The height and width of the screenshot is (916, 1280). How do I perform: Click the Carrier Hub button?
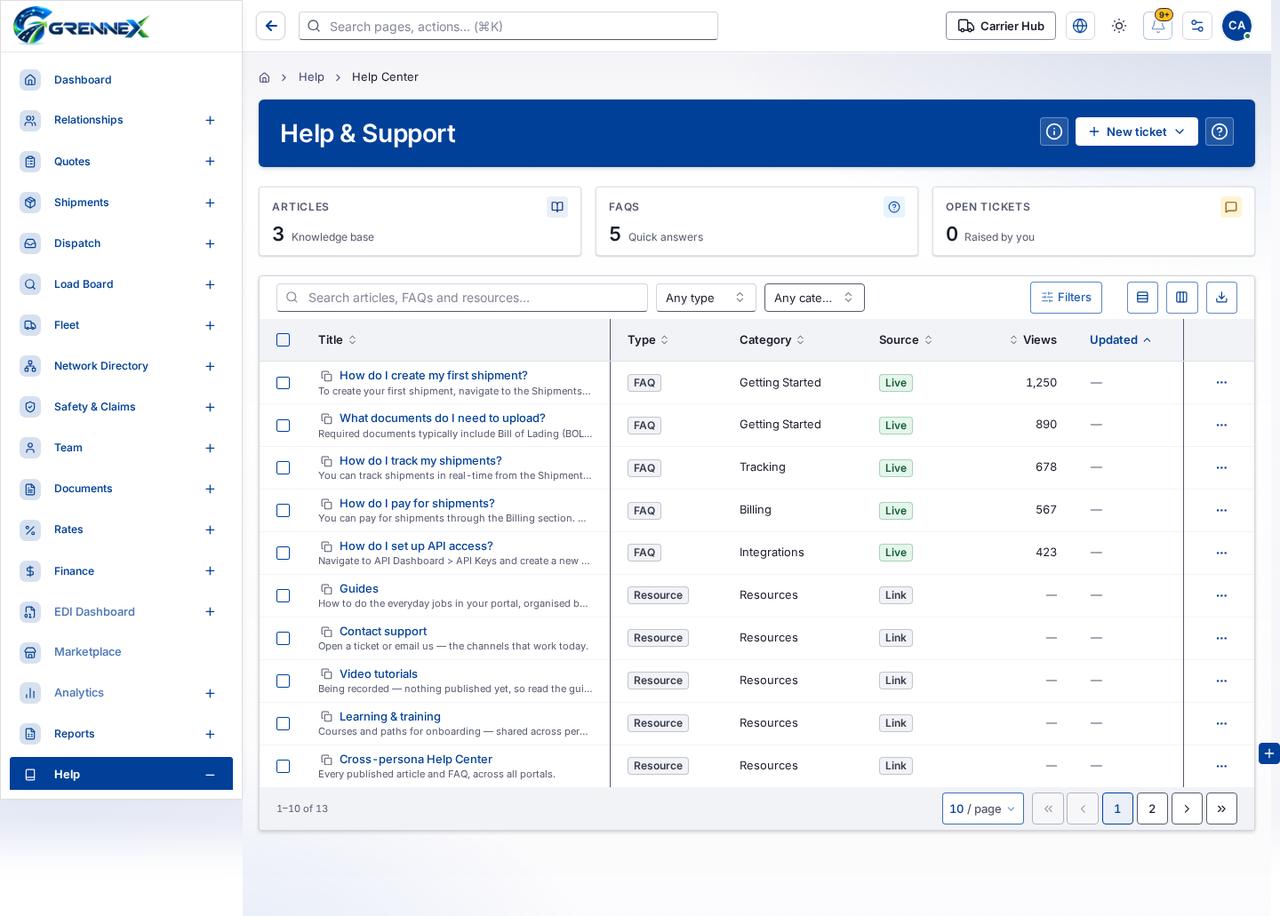[x=1000, y=26]
